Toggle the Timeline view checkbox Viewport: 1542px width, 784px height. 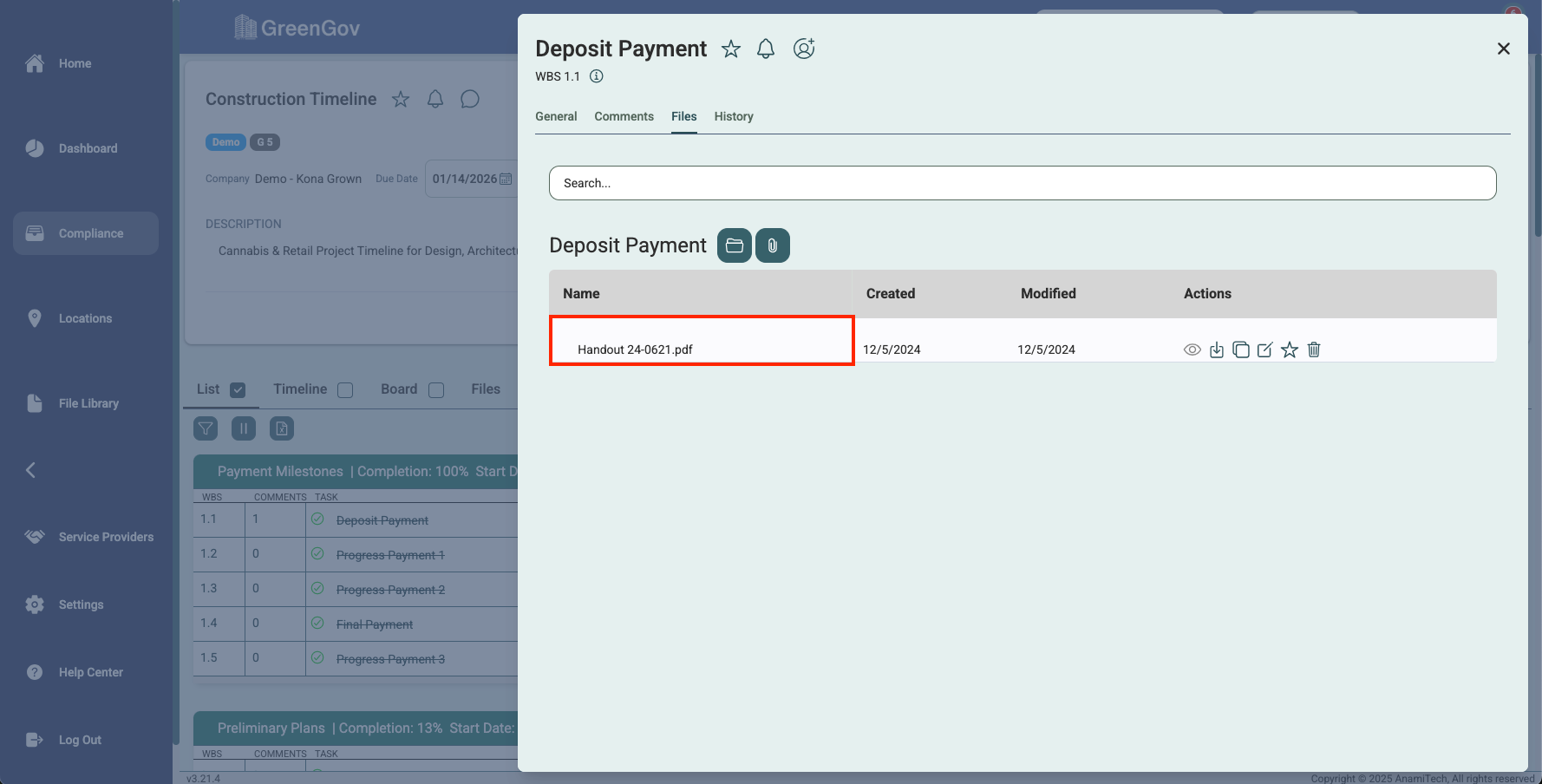coord(345,390)
